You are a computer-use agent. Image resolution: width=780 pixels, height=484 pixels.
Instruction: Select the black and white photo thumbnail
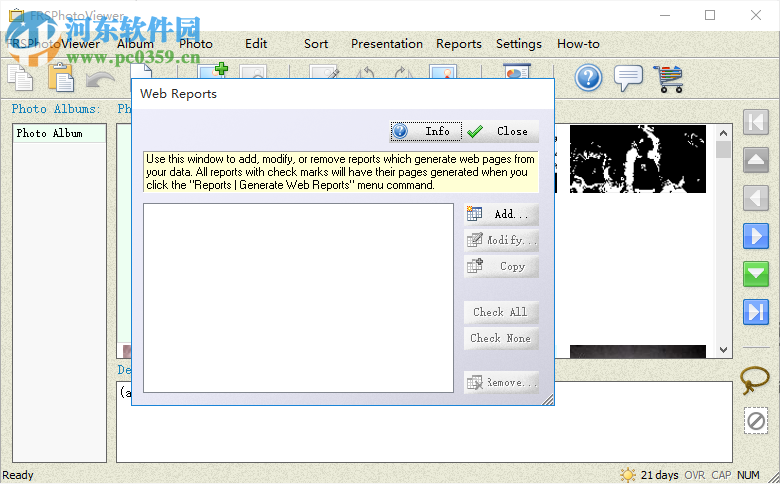[x=638, y=159]
